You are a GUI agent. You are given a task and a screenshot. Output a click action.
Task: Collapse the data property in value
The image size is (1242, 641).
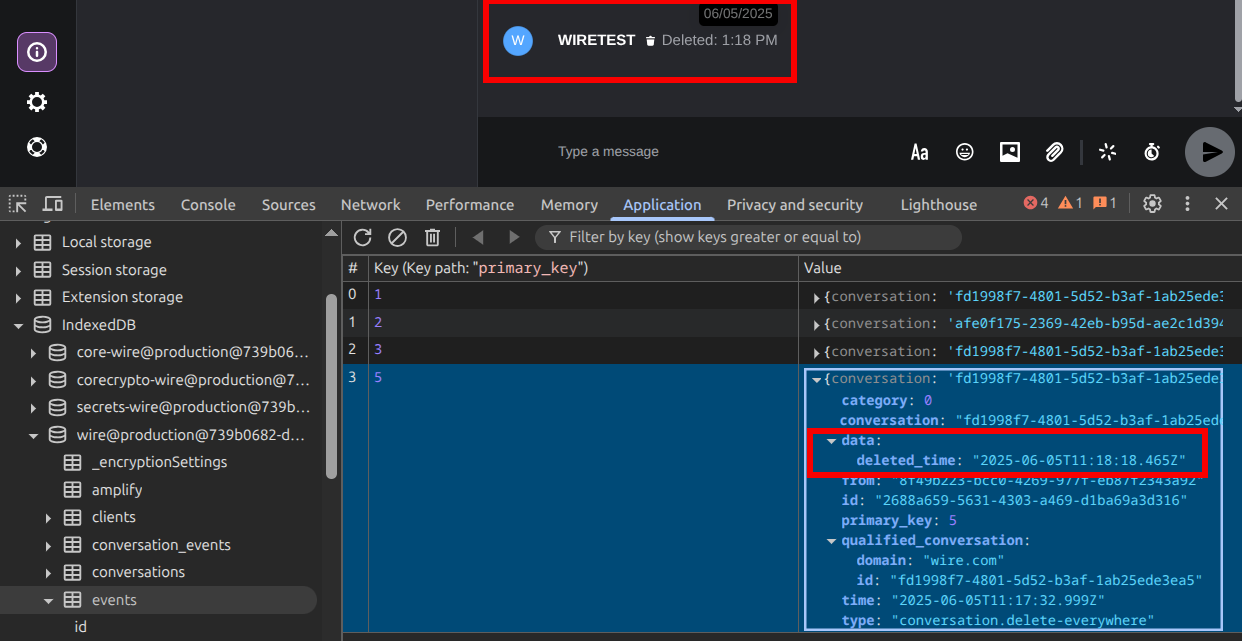click(x=831, y=441)
